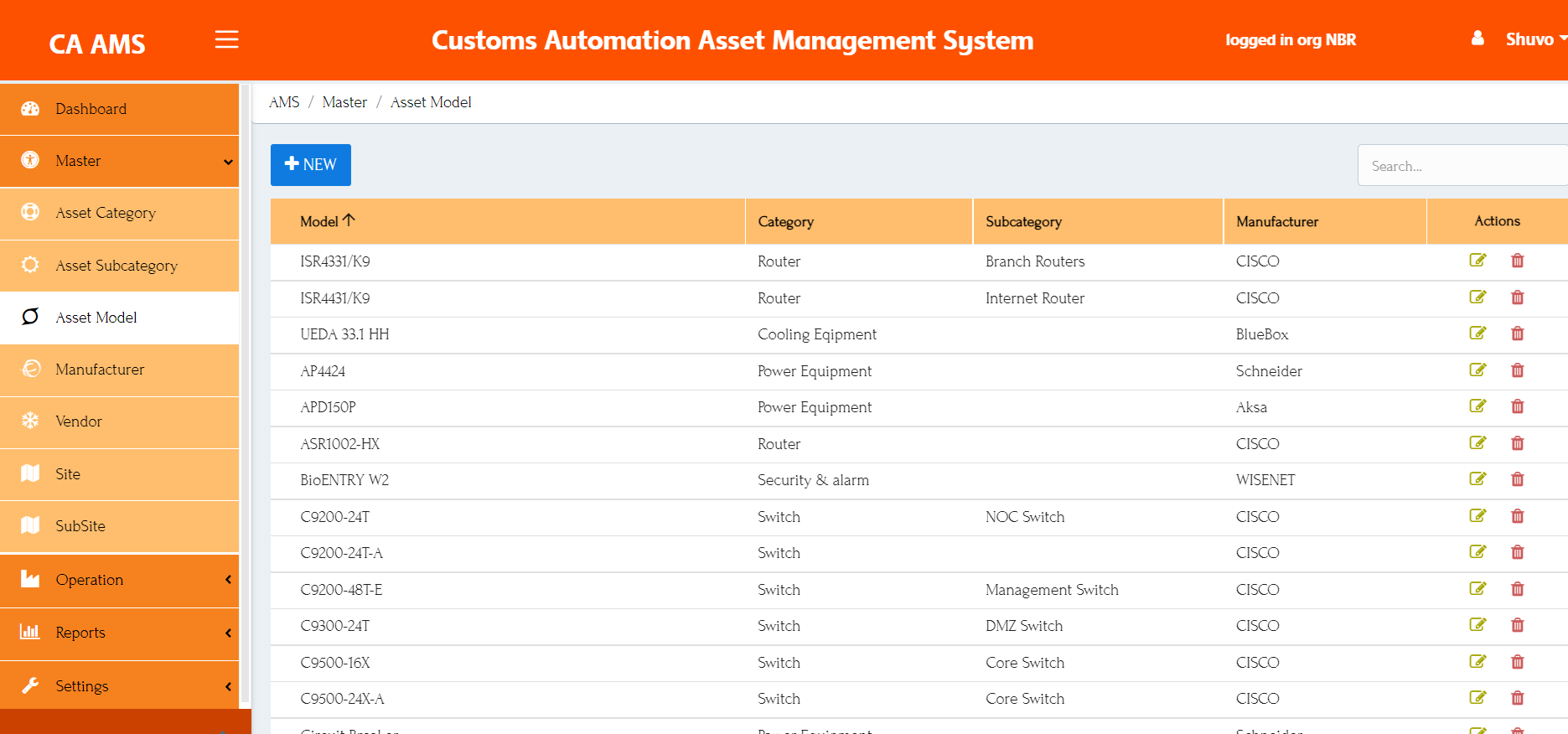The height and width of the screenshot is (734, 1568).
Task: Open the Shuvo user dropdown
Action: (x=1535, y=39)
